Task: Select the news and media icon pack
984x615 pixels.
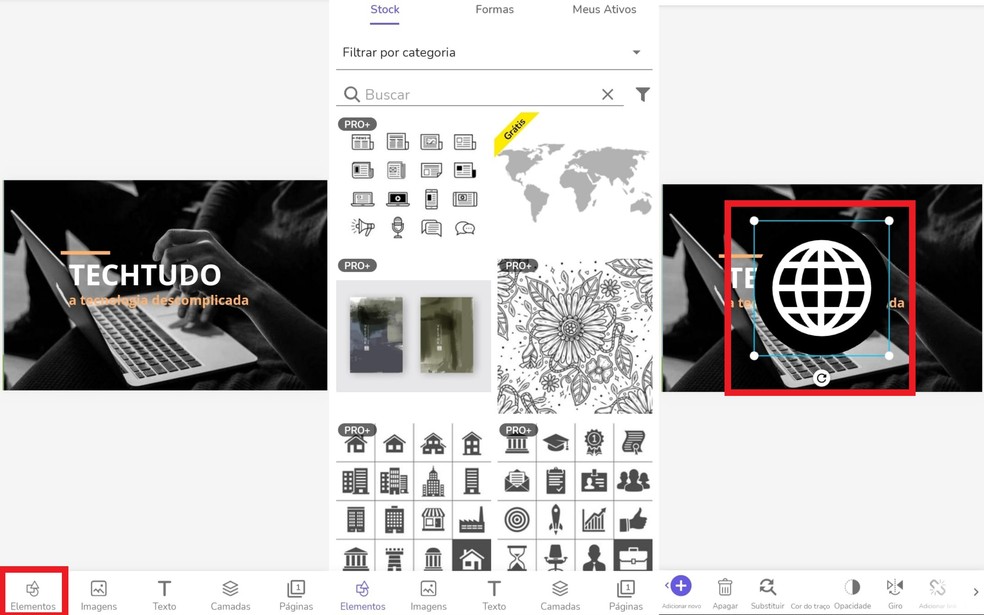Action: coord(414,185)
